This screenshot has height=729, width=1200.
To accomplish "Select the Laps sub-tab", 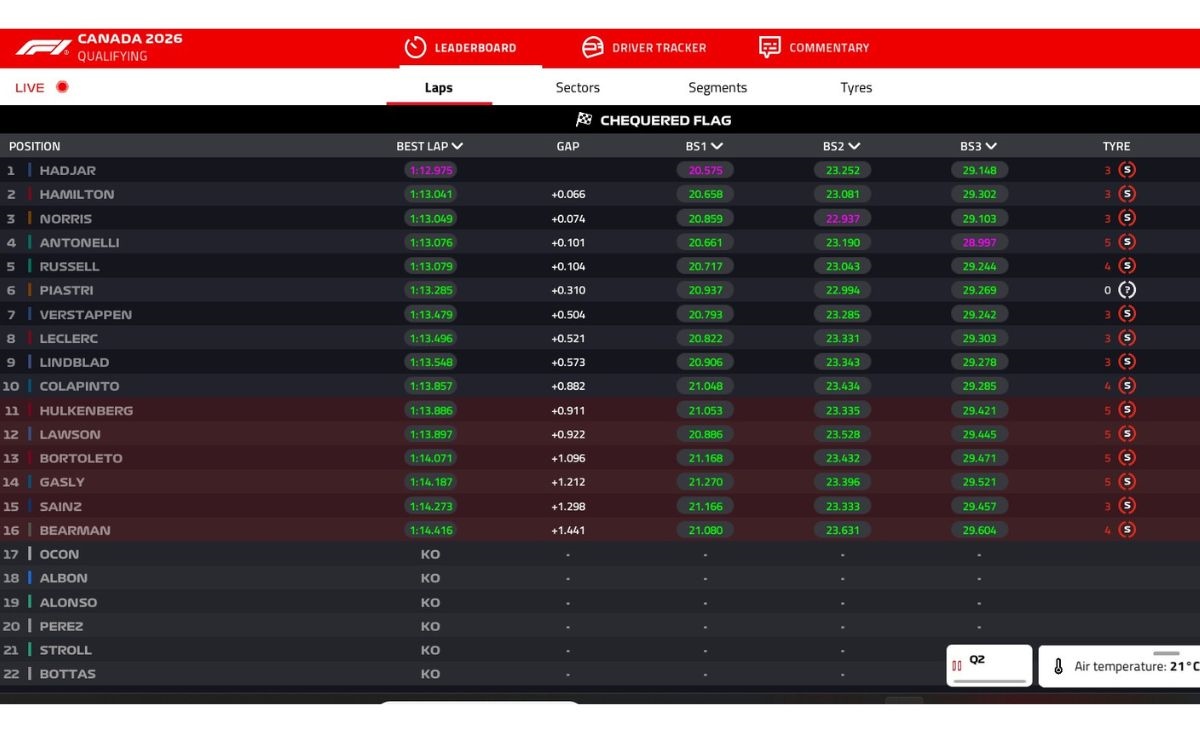I will pyautogui.click(x=439, y=87).
